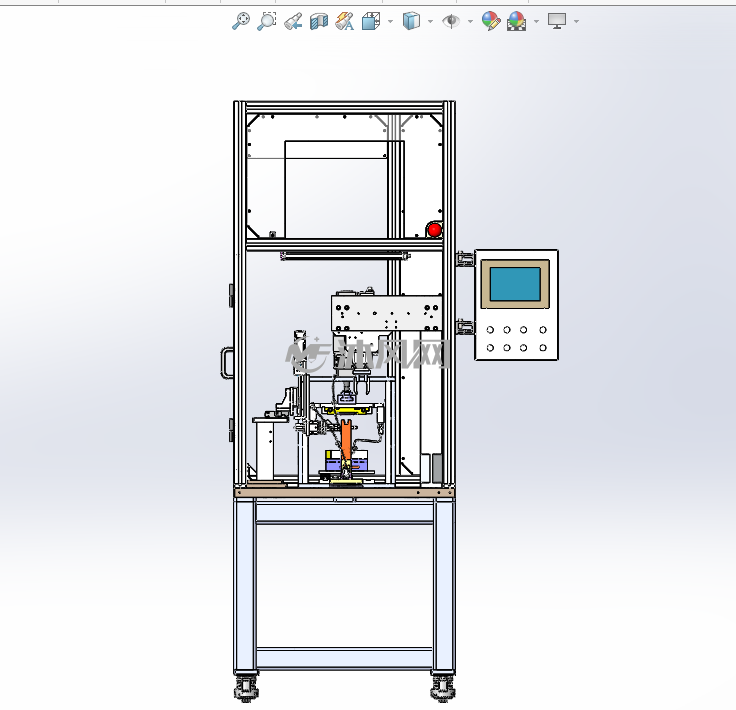736x710 pixels.
Task: Open Dynamic Annotation Views tool
Action: pos(344,22)
